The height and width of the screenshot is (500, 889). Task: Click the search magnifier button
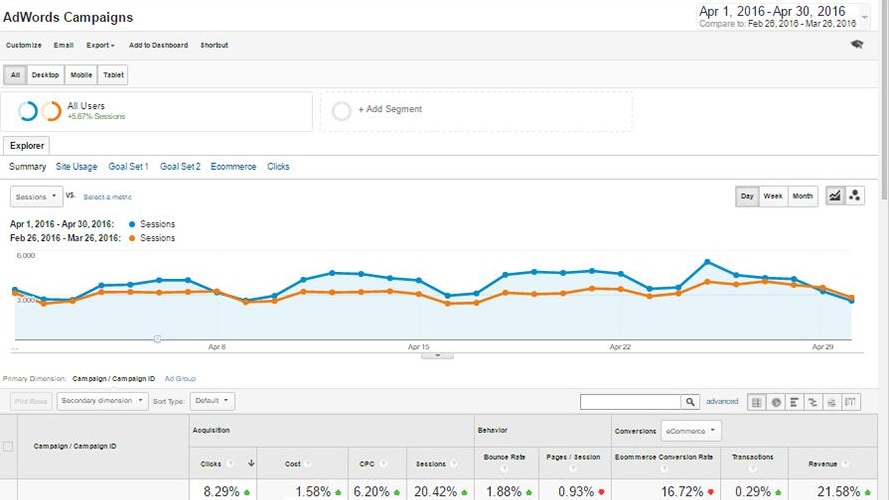click(689, 402)
